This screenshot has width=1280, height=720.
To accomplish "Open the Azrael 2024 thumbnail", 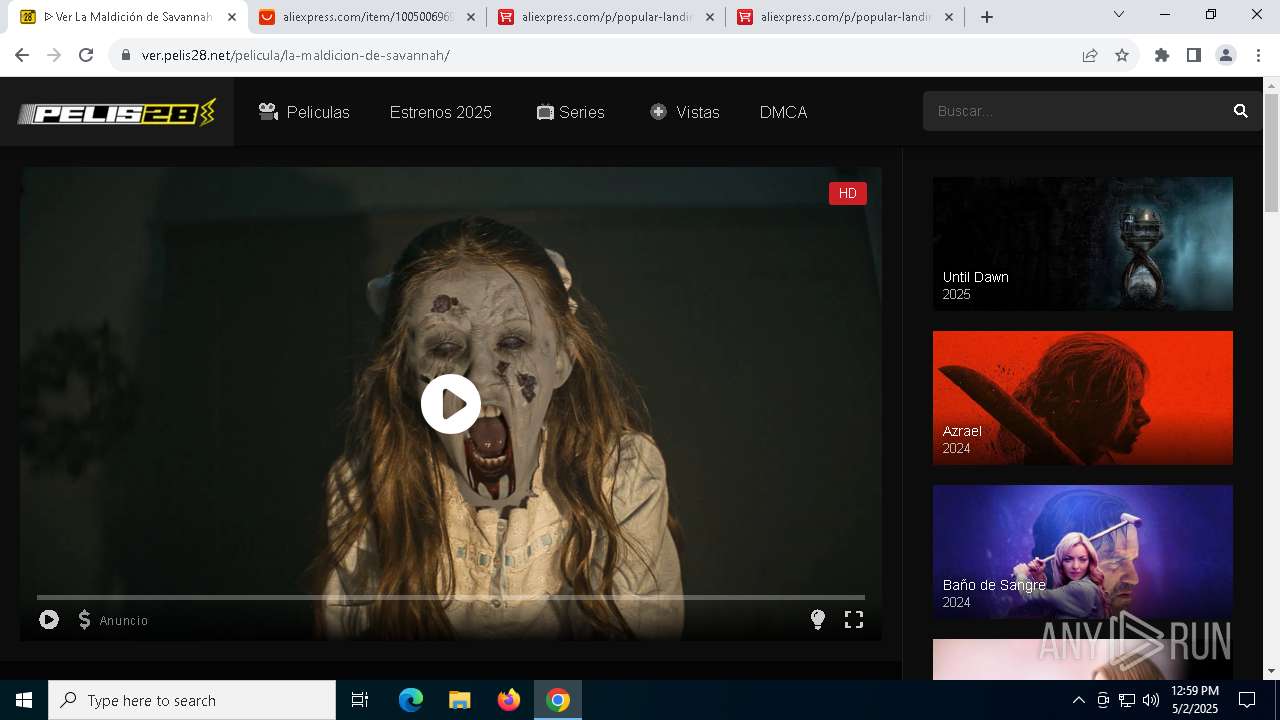I will point(1083,398).
